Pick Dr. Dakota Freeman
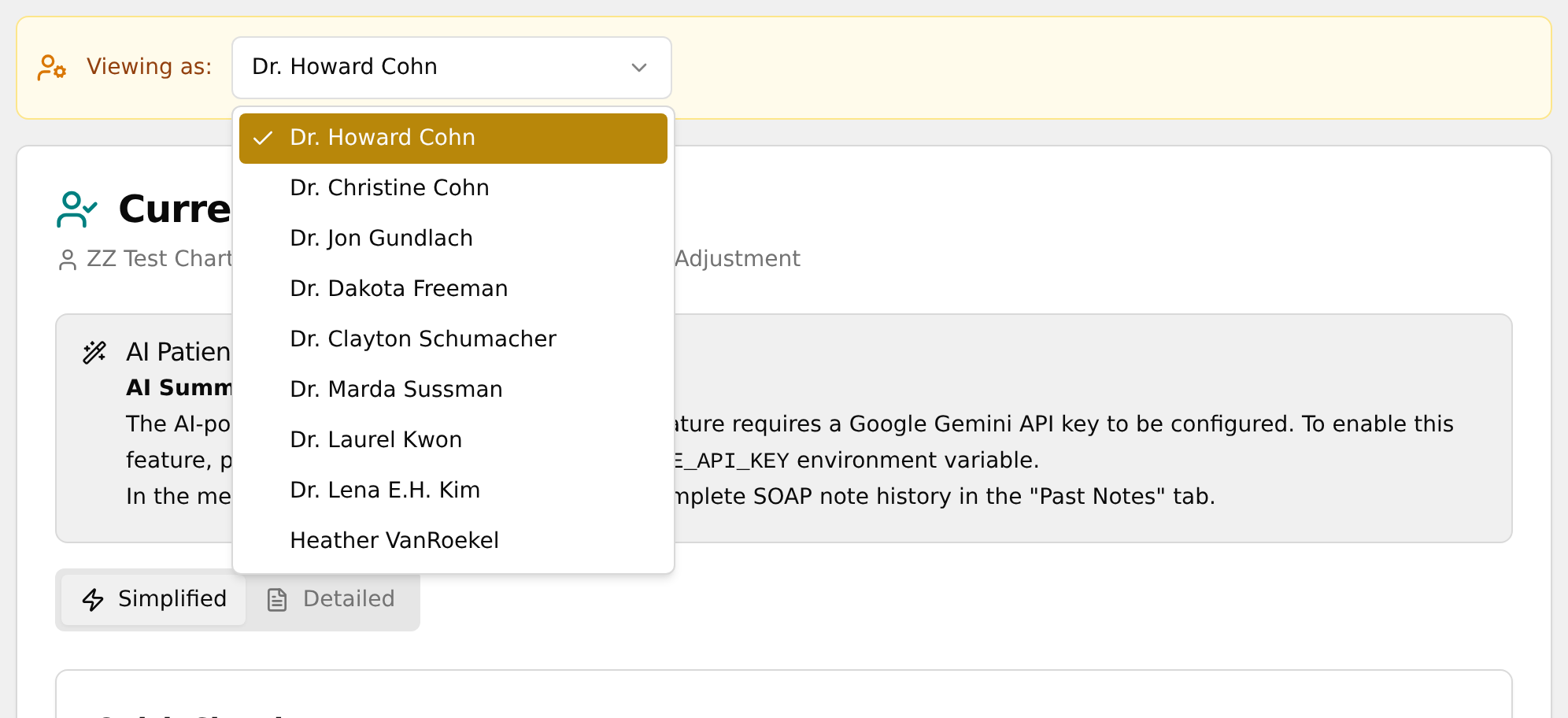This screenshot has width=1568, height=718. click(453, 289)
